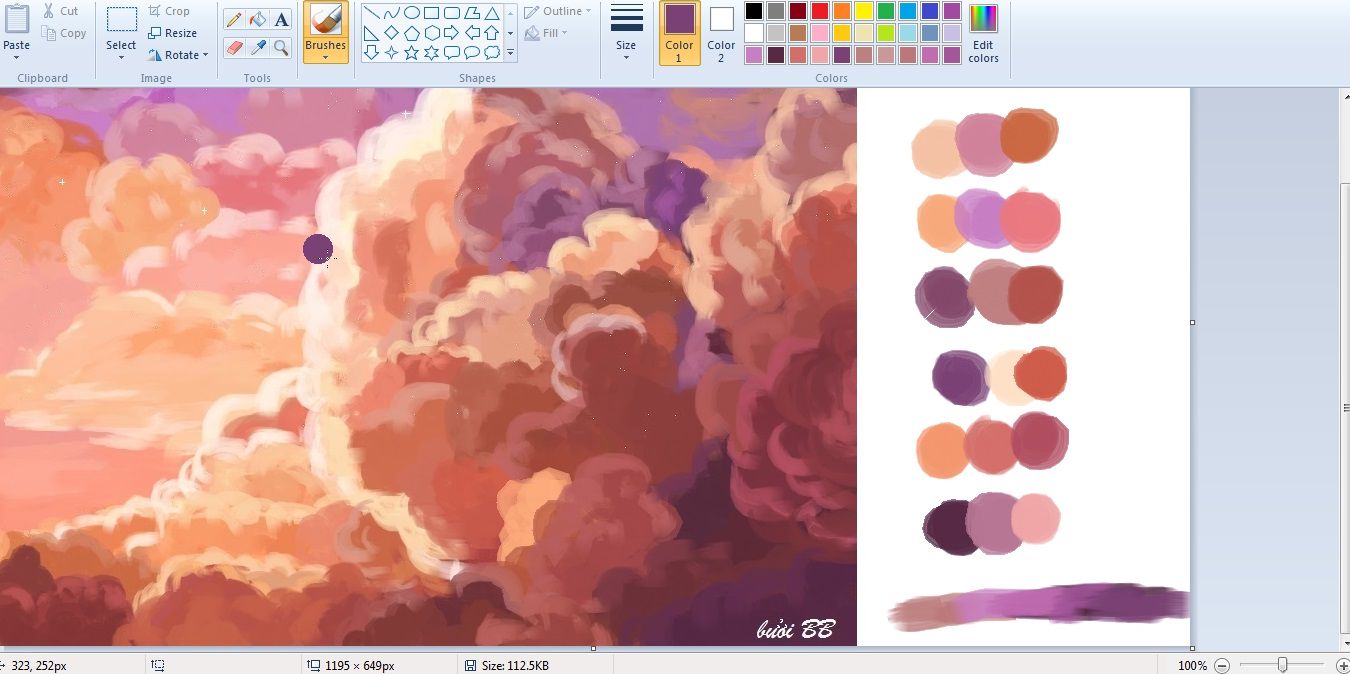Click the 100% zoom level text
Viewport: 1350px width, 674px height.
1192,665
